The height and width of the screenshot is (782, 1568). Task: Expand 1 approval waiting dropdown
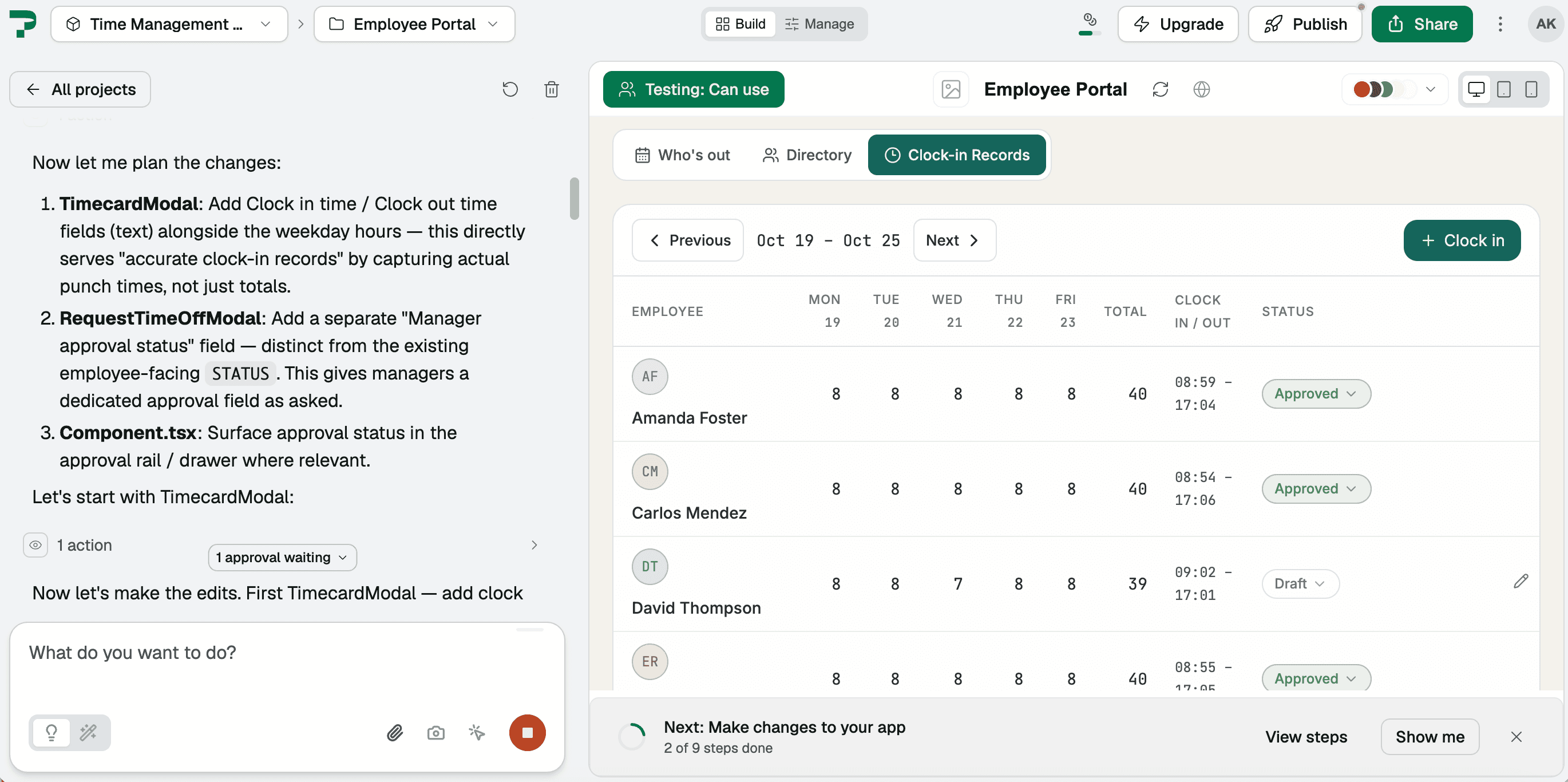282,557
